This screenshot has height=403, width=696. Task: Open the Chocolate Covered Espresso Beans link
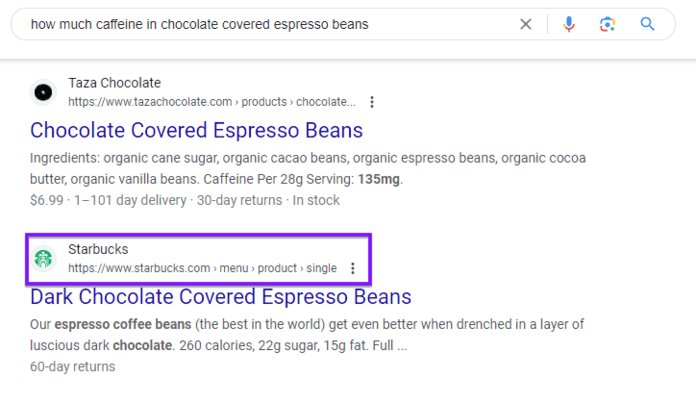[x=197, y=130]
